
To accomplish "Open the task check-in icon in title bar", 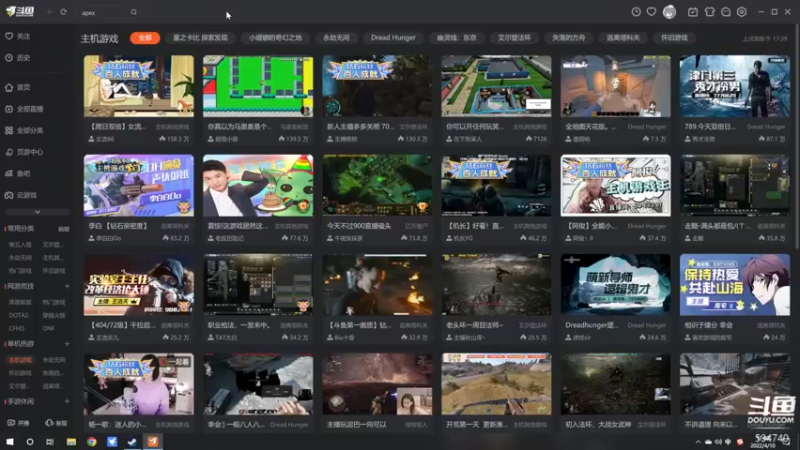I will (692, 12).
